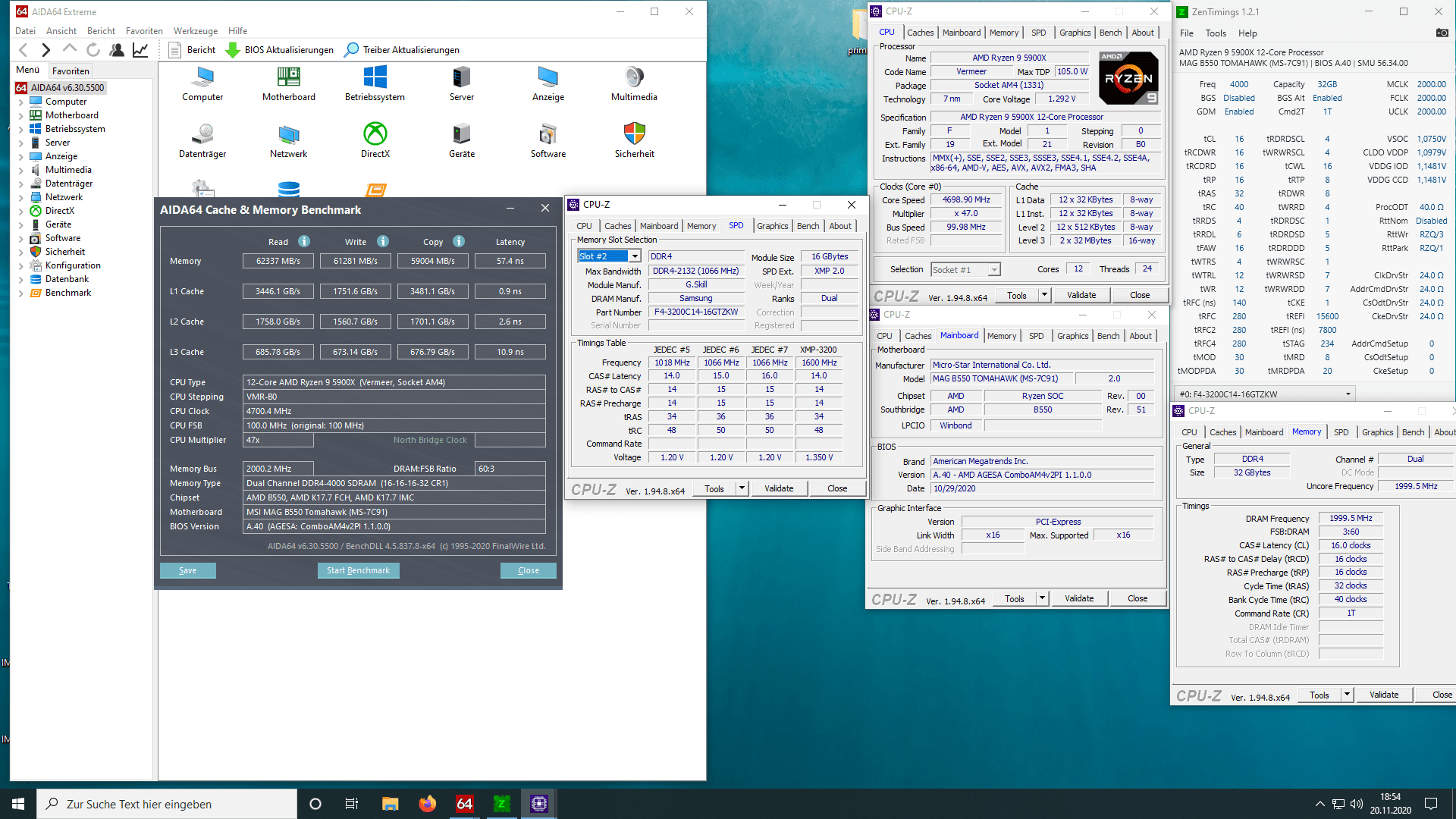Click Start Benchmark button
This screenshot has width=1456, height=819.
click(x=358, y=570)
